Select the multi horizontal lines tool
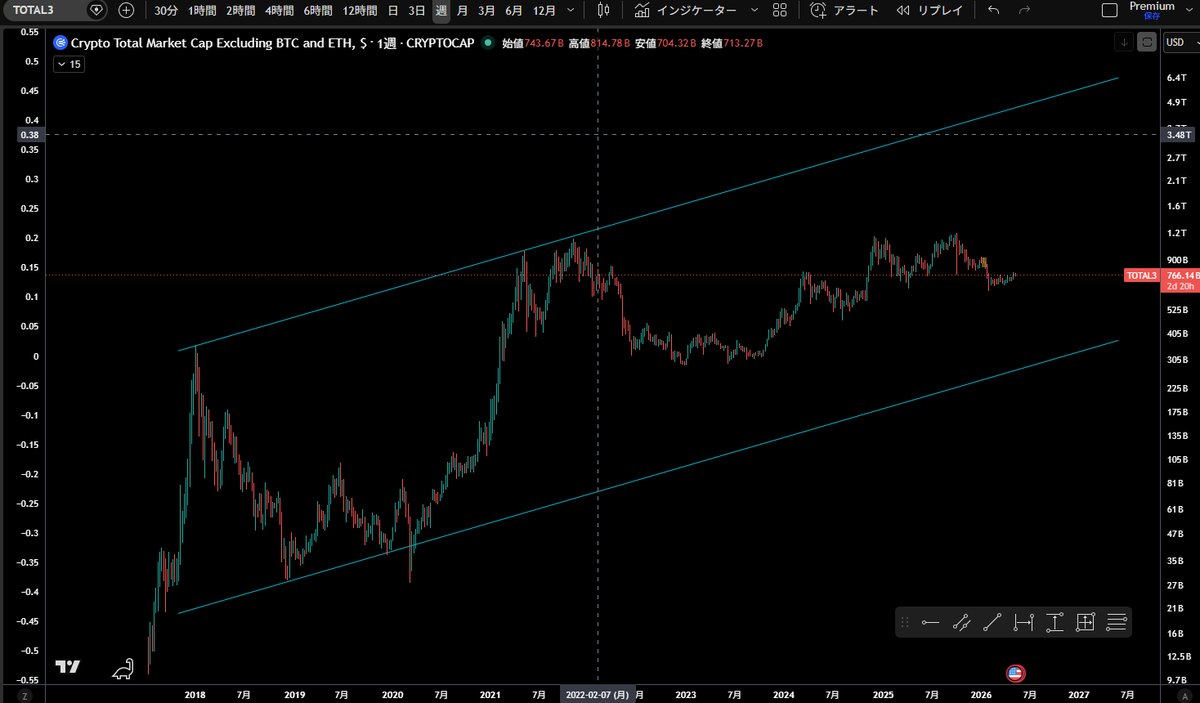1200x703 pixels. click(1116, 623)
